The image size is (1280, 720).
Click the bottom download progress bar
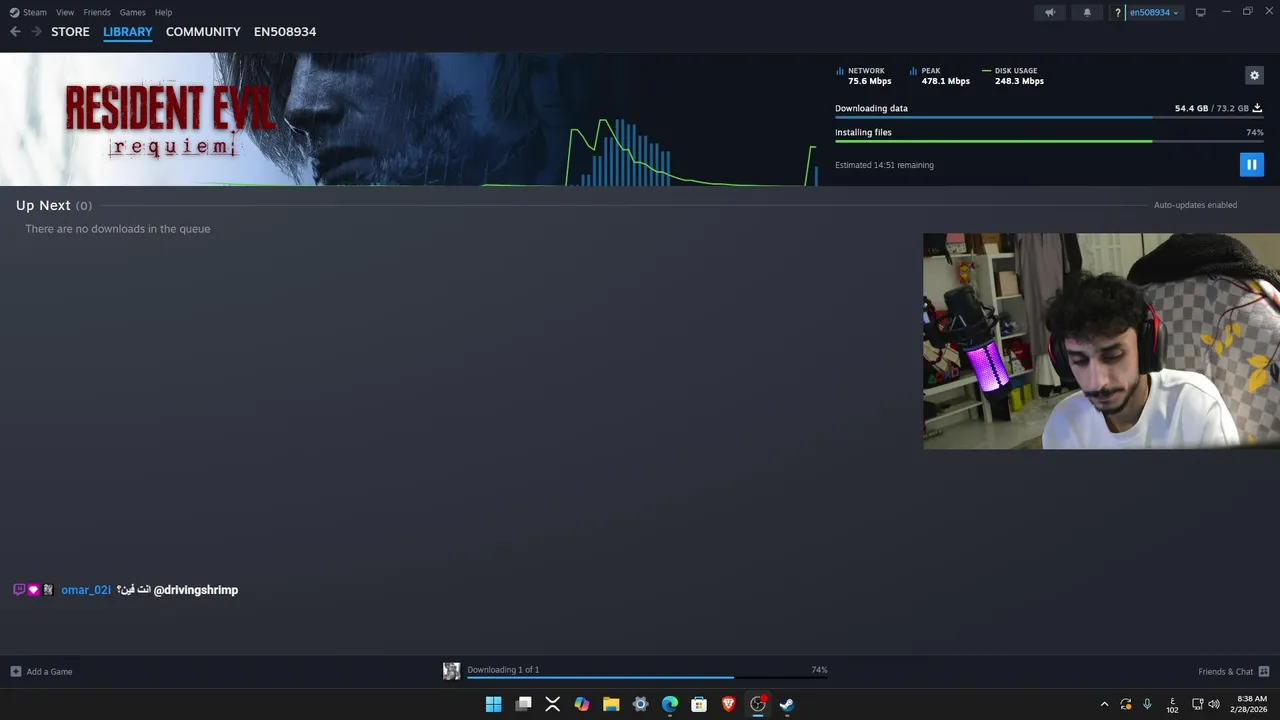coord(647,678)
